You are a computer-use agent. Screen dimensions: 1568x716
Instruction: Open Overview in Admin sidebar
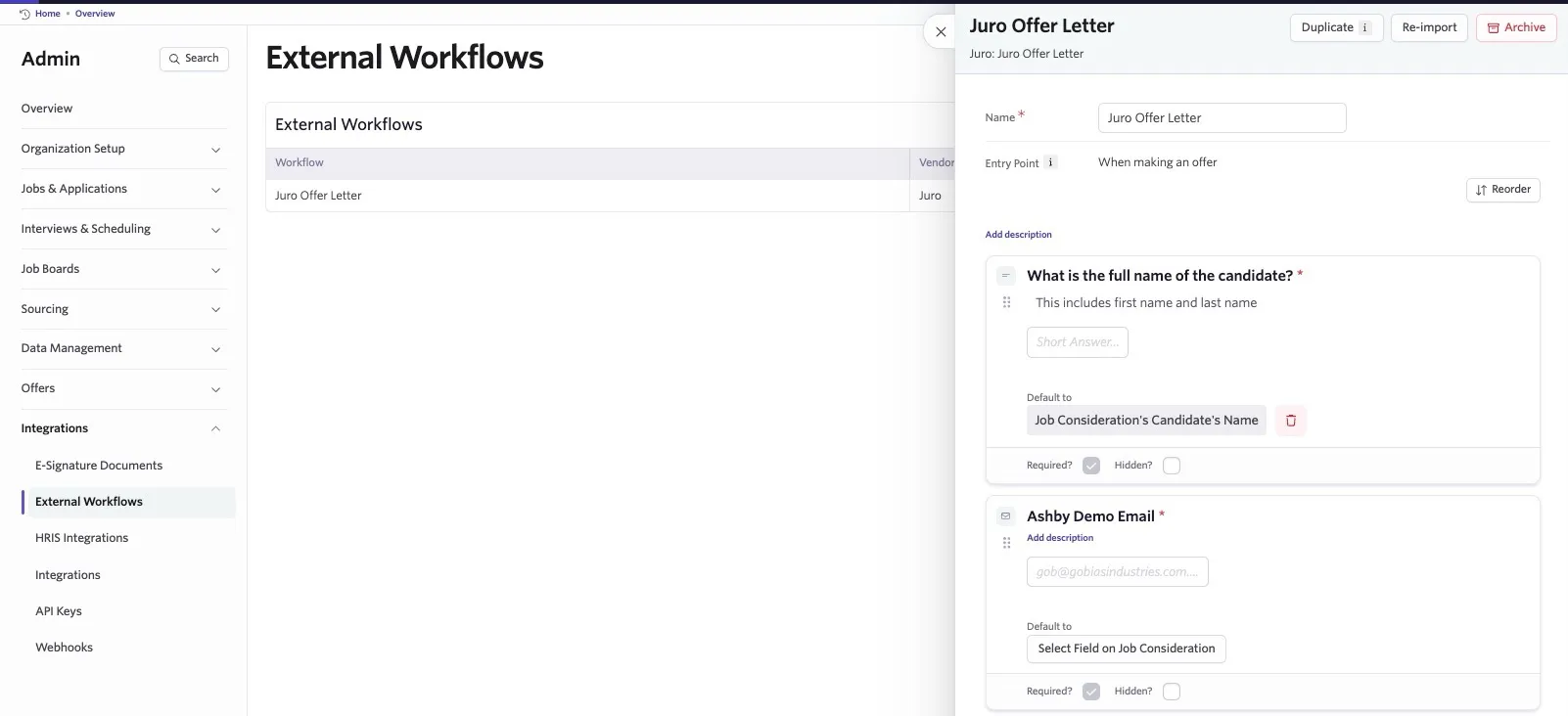[x=47, y=109]
